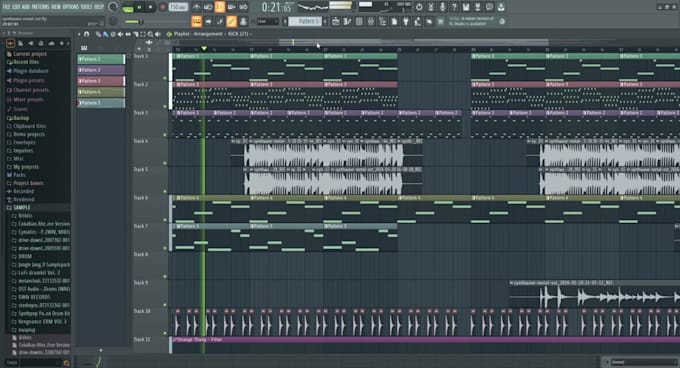Click the microphone one-click recording icon

click(x=442, y=7)
